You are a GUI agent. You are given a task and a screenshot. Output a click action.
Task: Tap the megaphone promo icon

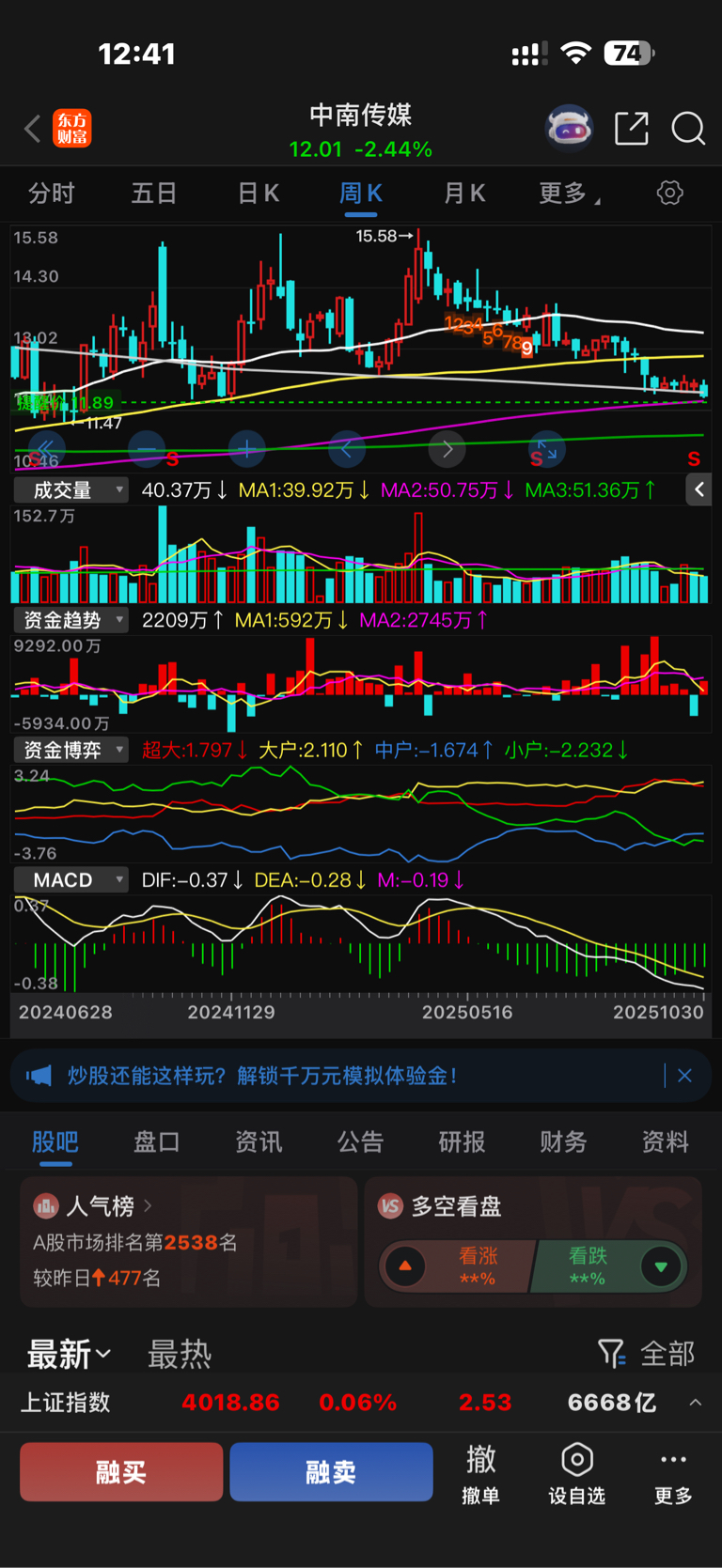pyautogui.click(x=39, y=1076)
